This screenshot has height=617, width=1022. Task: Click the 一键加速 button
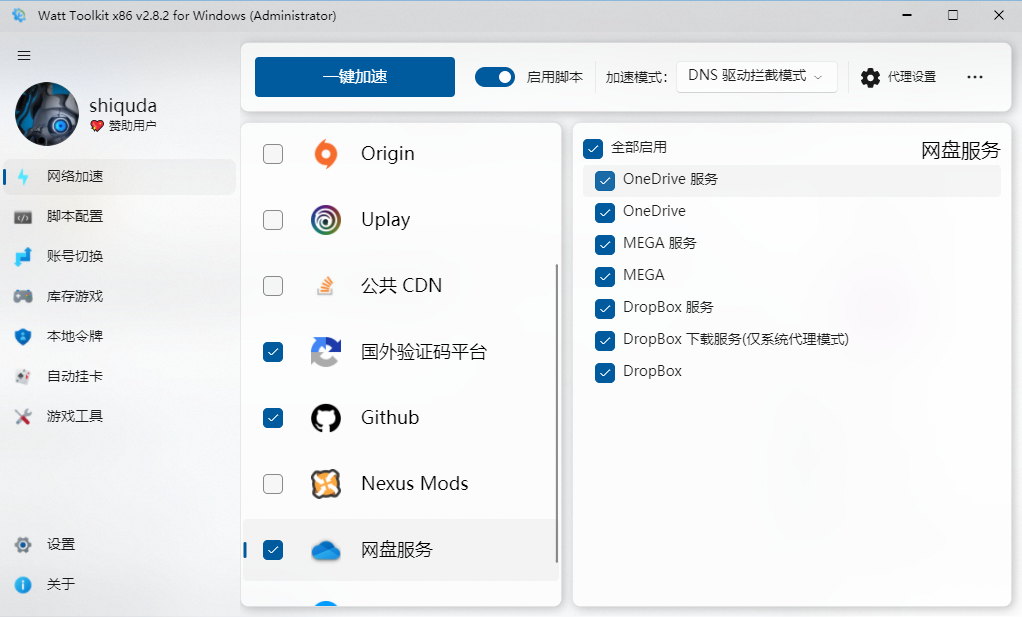(355, 77)
